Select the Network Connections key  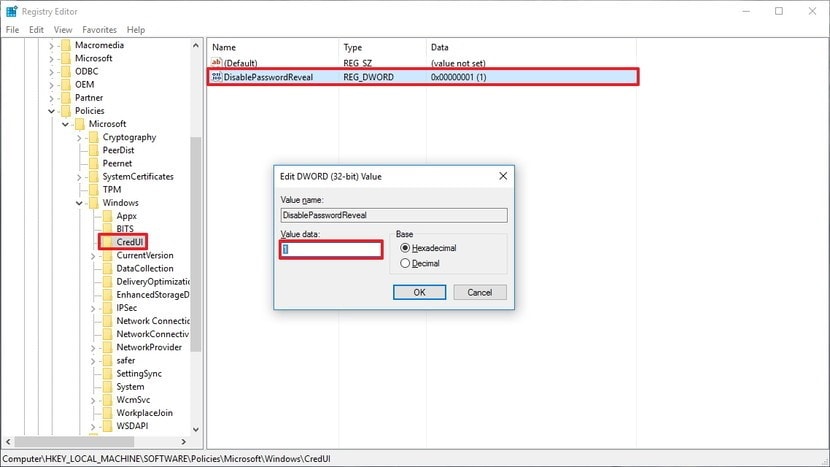[x=153, y=321]
